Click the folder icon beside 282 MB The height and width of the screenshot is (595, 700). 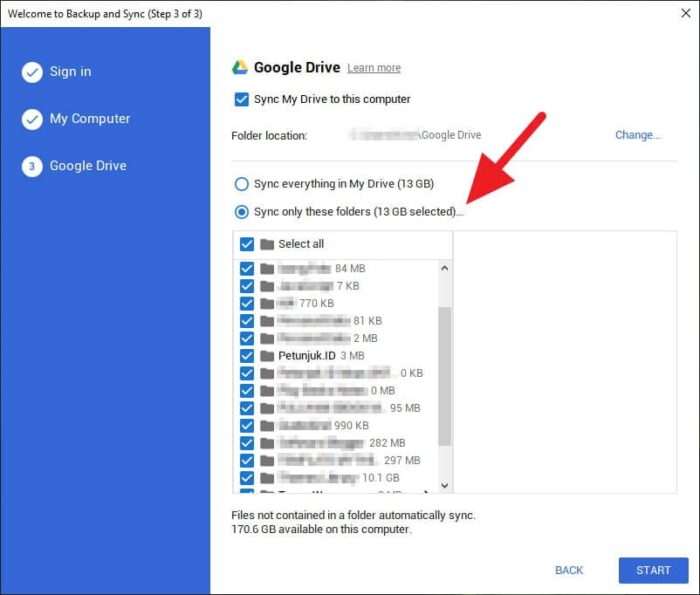(267, 443)
